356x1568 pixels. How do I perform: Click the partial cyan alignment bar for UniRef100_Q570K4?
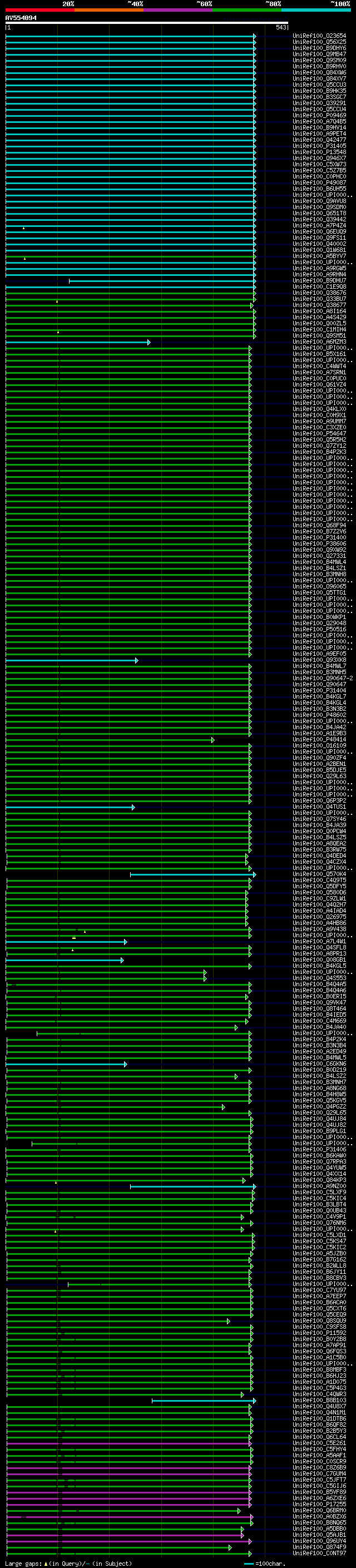click(x=193, y=875)
